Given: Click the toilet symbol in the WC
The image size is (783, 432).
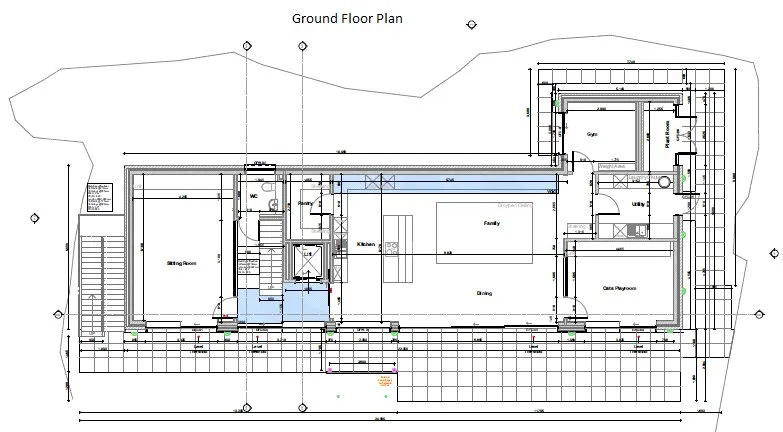Looking at the screenshot, I should point(268,187).
